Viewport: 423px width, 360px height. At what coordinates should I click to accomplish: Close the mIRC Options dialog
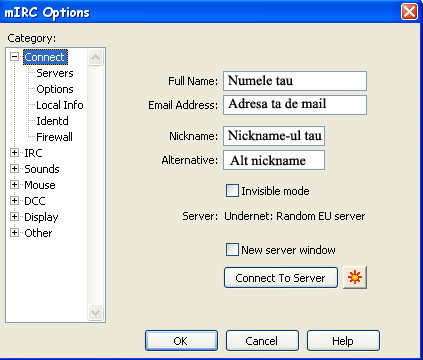409,12
